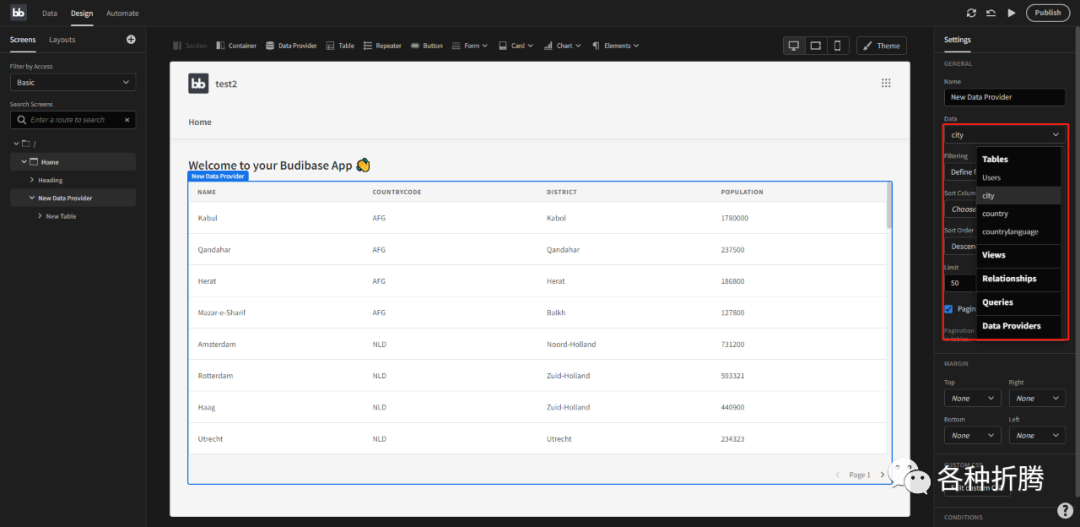Add a Container component

[236, 45]
